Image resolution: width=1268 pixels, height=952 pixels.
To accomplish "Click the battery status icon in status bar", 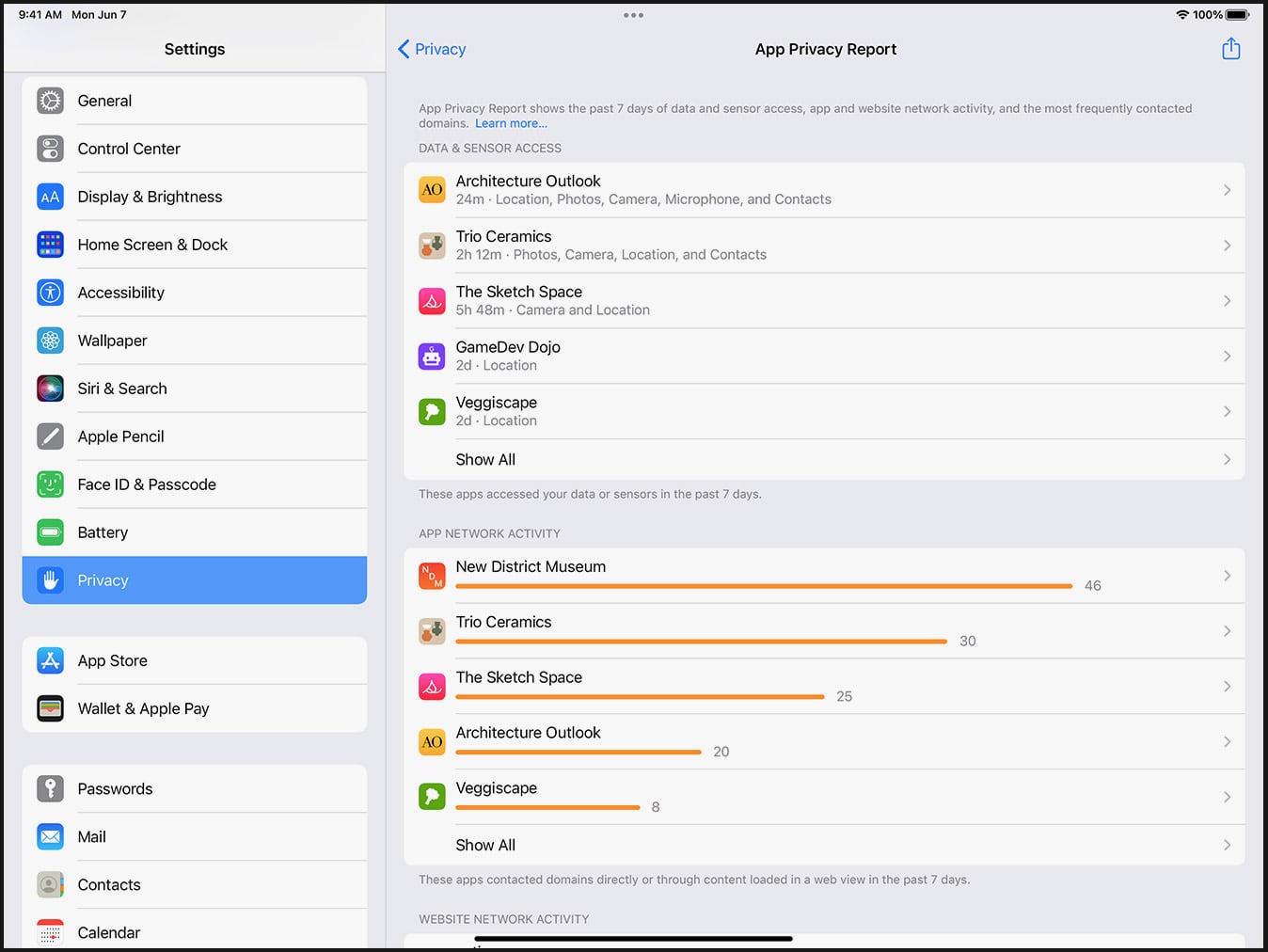I will click(x=1238, y=15).
